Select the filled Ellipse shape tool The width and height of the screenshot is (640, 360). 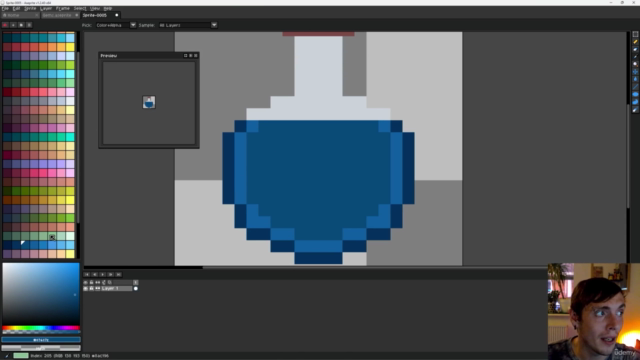pos(635,94)
